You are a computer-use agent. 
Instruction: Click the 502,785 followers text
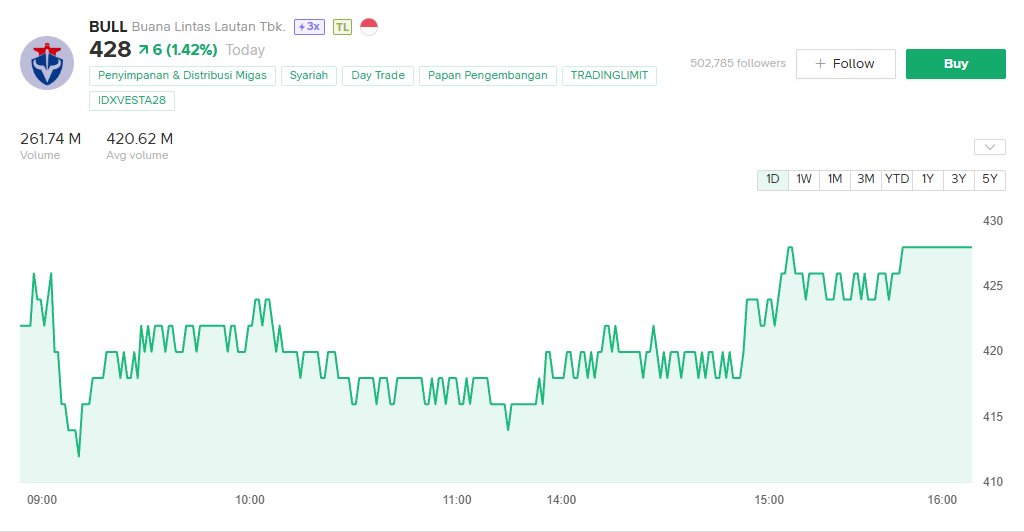coord(738,63)
